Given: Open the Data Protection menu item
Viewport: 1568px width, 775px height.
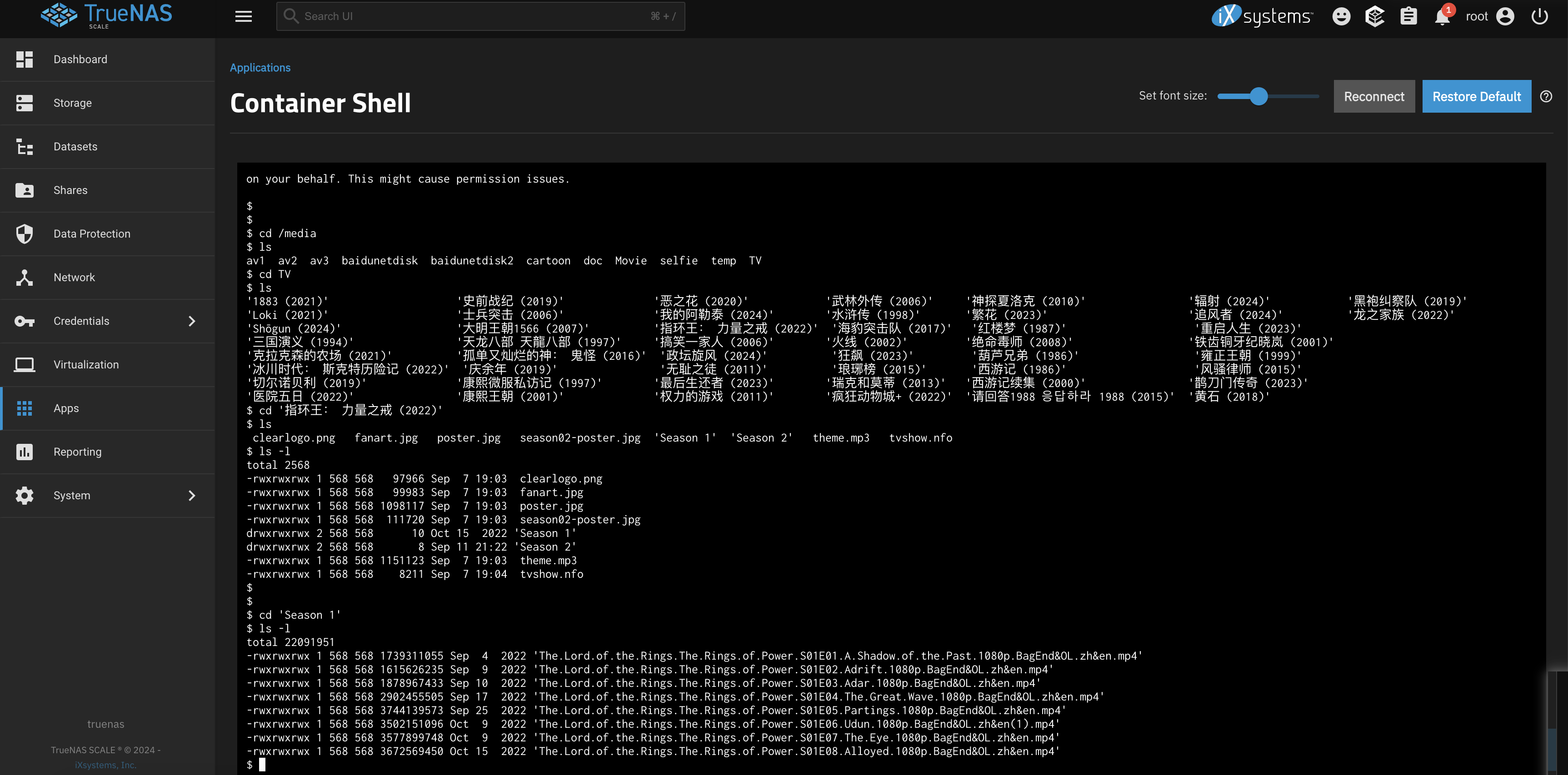Looking at the screenshot, I should pyautogui.click(x=91, y=233).
